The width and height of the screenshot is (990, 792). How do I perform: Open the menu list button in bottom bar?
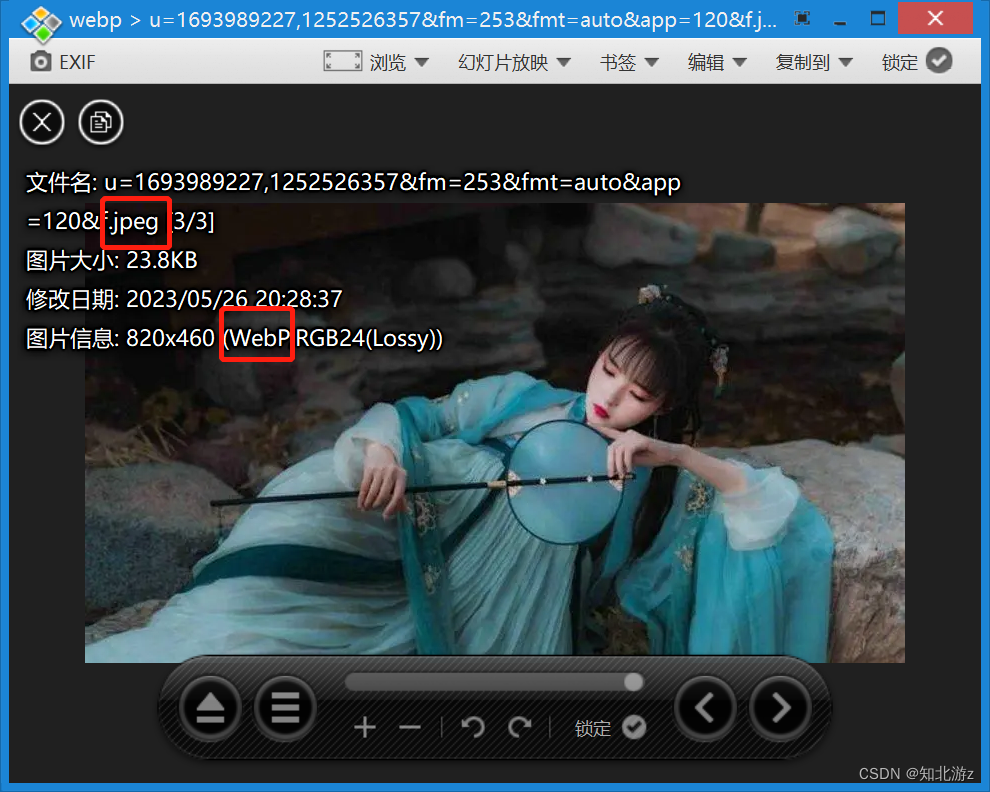[285, 709]
